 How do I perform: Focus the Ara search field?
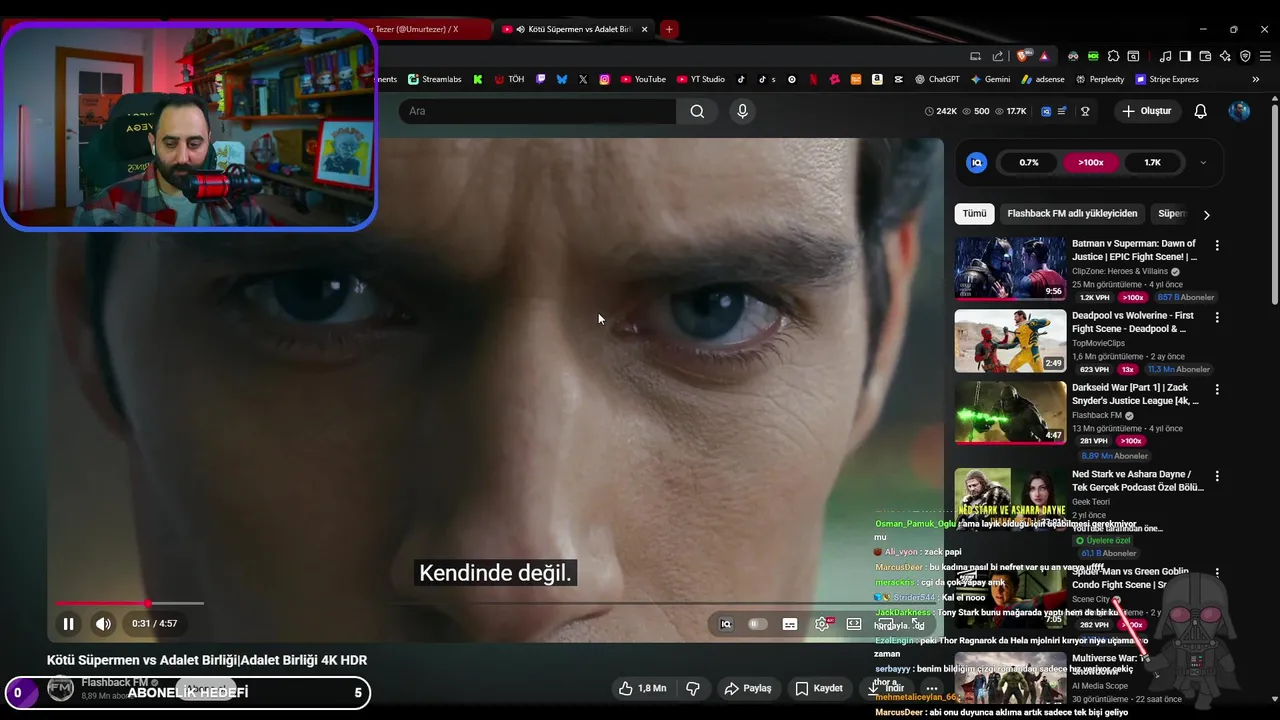click(538, 111)
